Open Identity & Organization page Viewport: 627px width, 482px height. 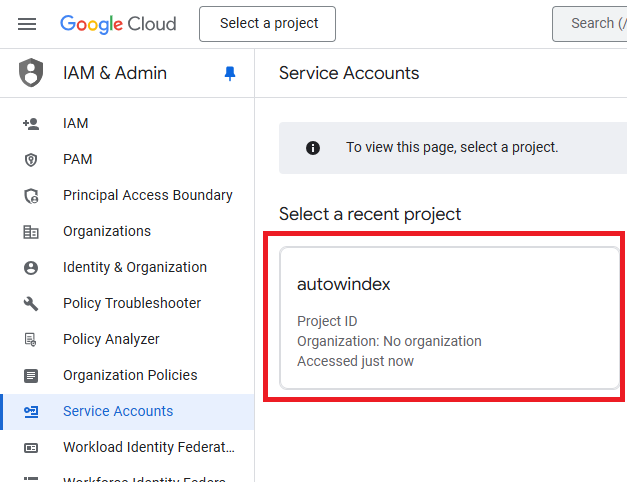pyautogui.click(x=127, y=267)
